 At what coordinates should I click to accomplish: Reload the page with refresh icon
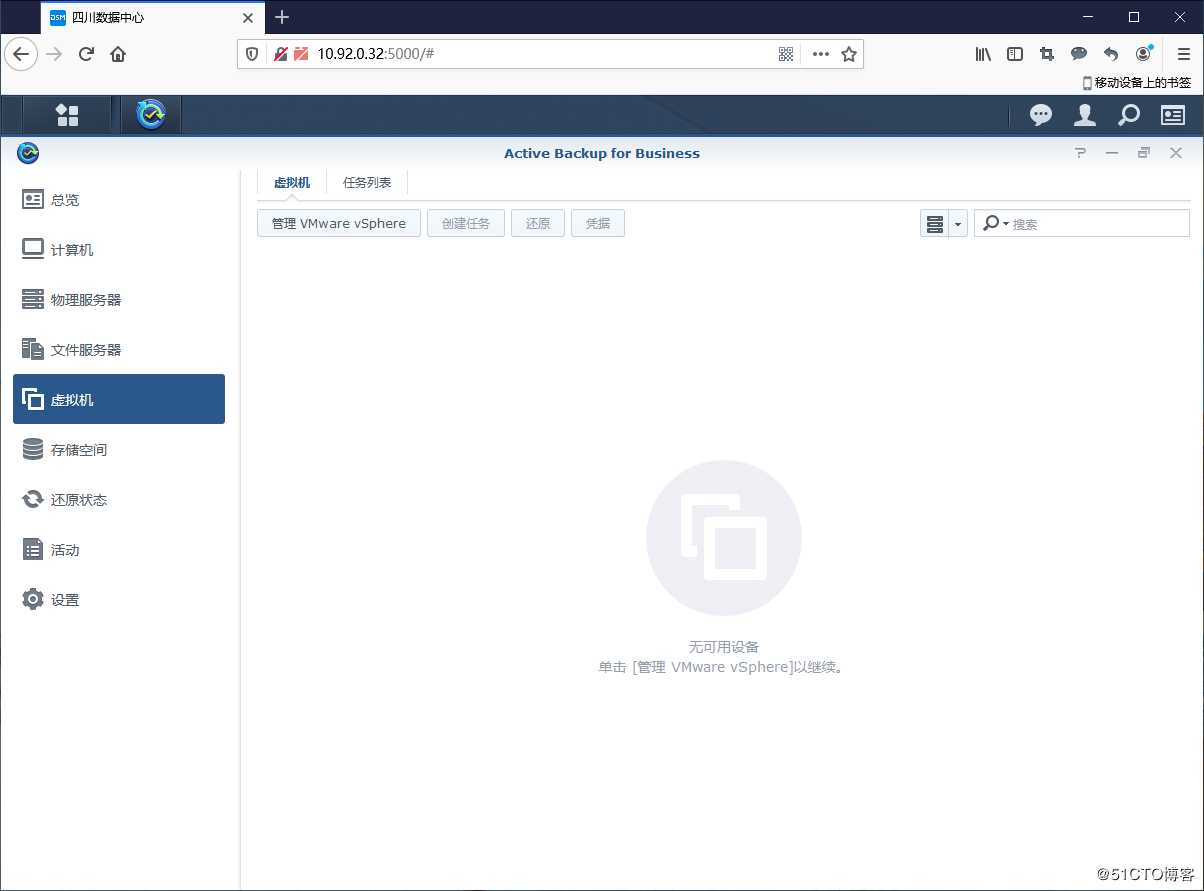pos(86,54)
